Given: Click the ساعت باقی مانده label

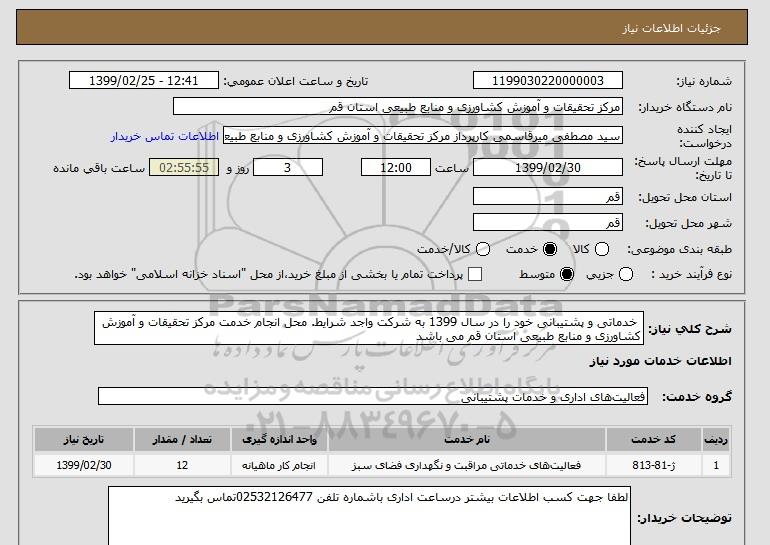Looking at the screenshot, I should 99,168.
